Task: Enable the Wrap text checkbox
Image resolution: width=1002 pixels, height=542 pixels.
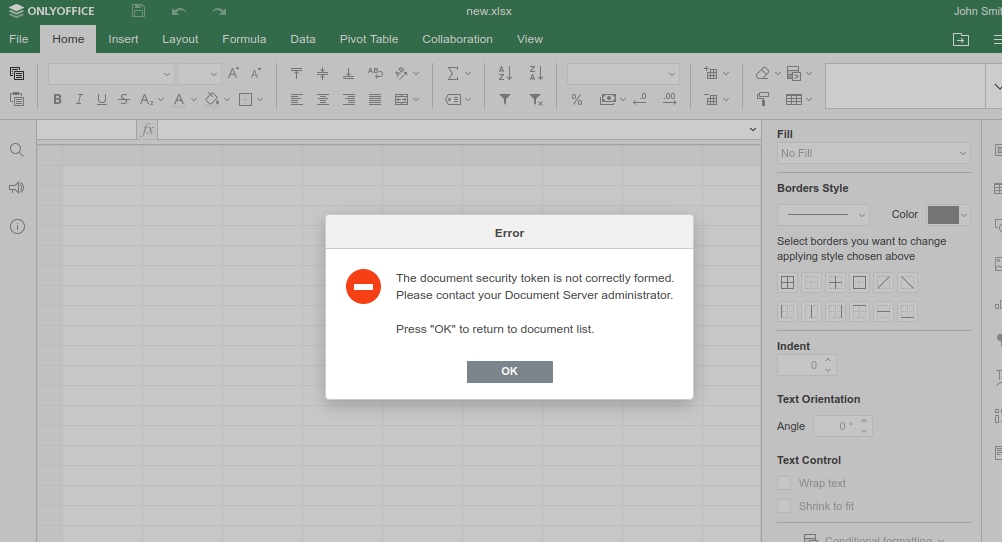Action: [784, 483]
